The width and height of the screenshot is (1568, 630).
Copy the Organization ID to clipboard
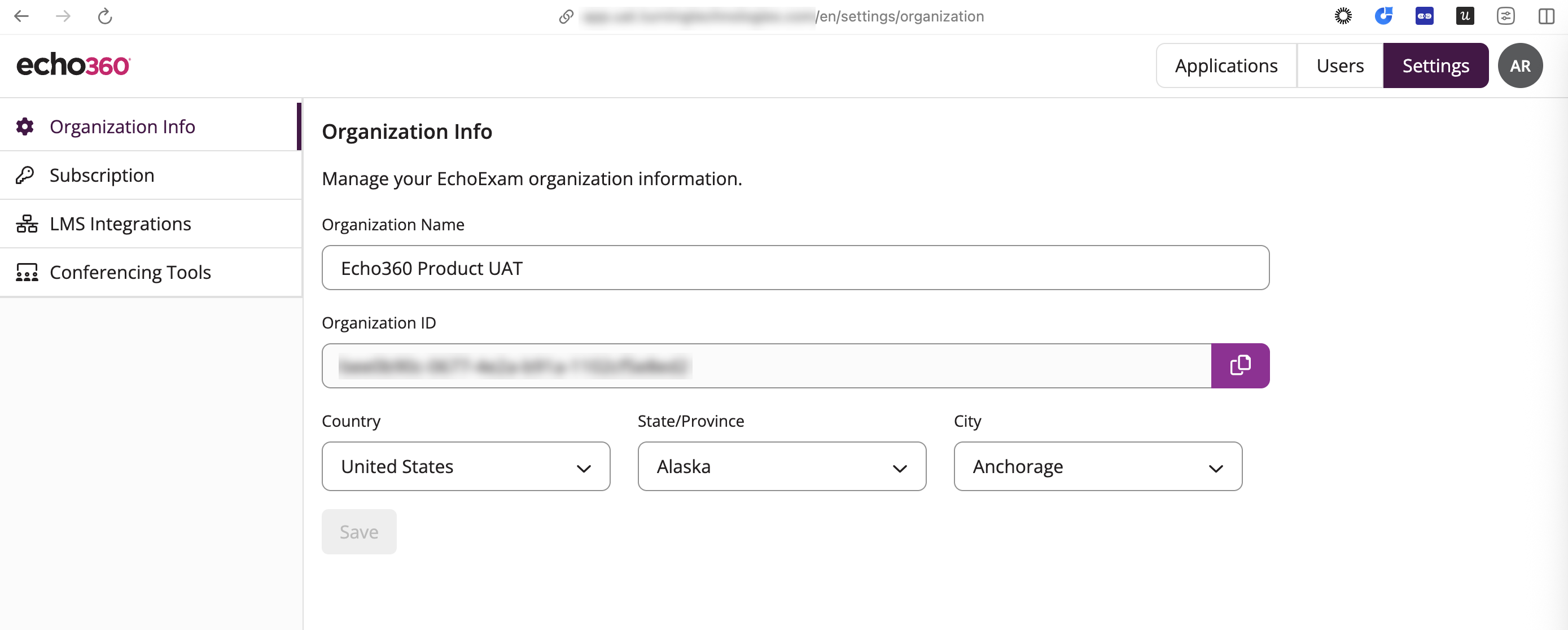pos(1240,365)
